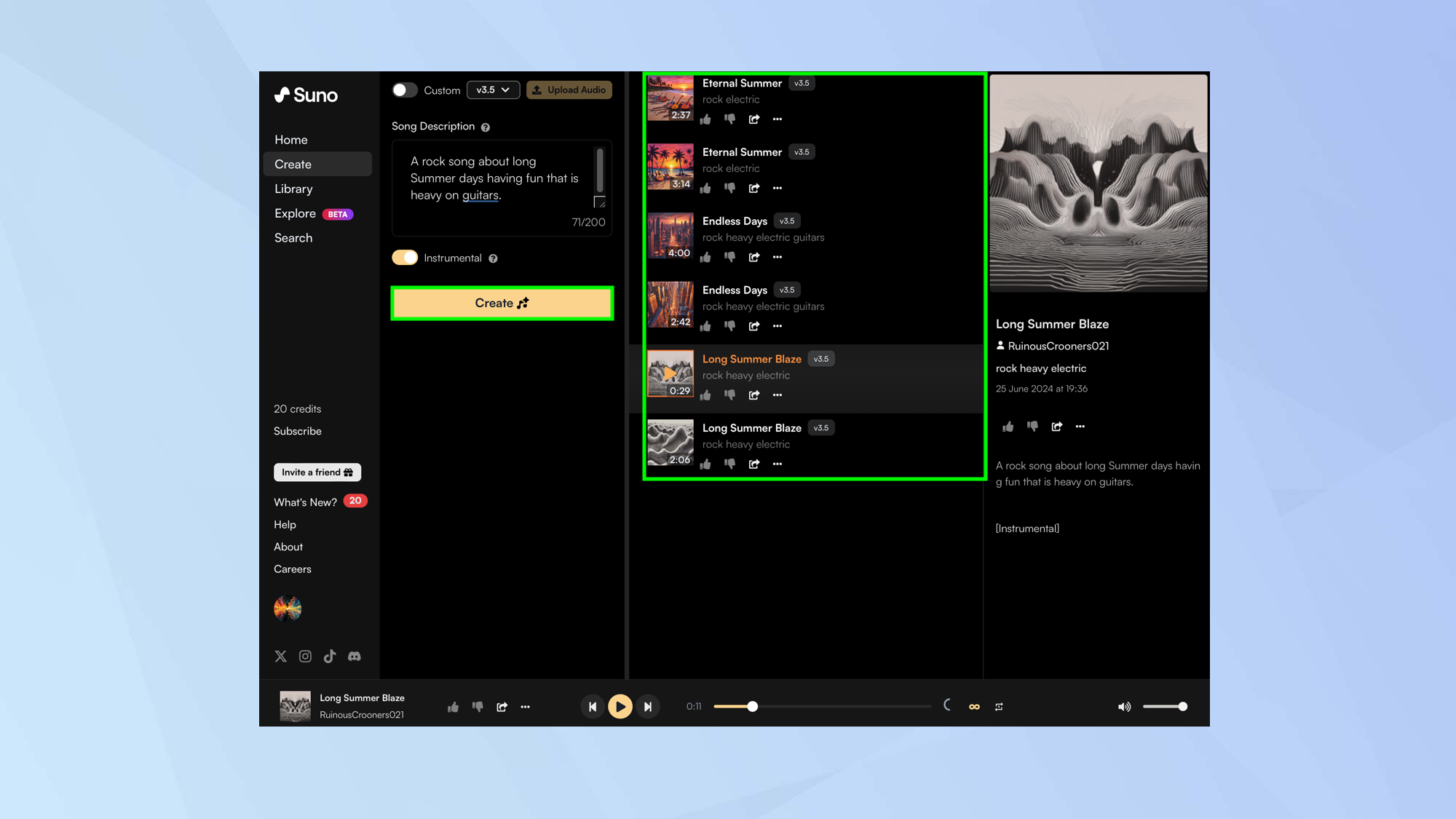This screenshot has width=1456, height=819.
Task: Share the Long Summer Blaze 2:06 track
Action: [754, 464]
